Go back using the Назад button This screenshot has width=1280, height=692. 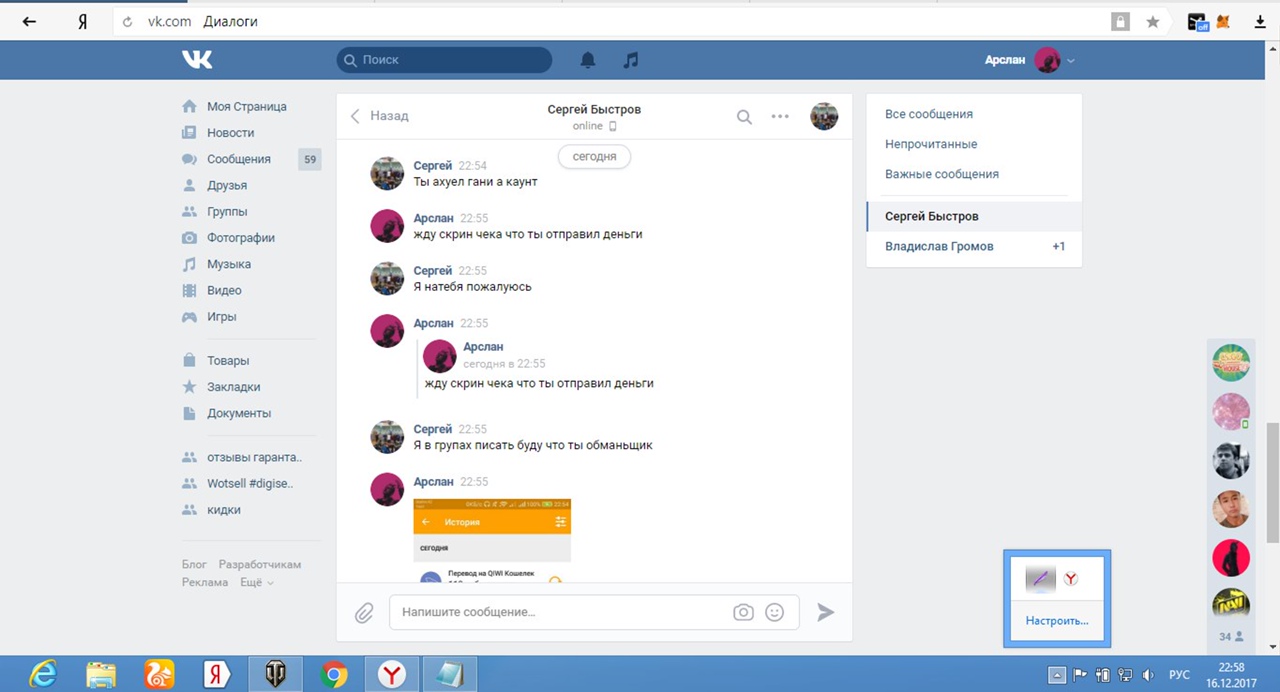379,116
